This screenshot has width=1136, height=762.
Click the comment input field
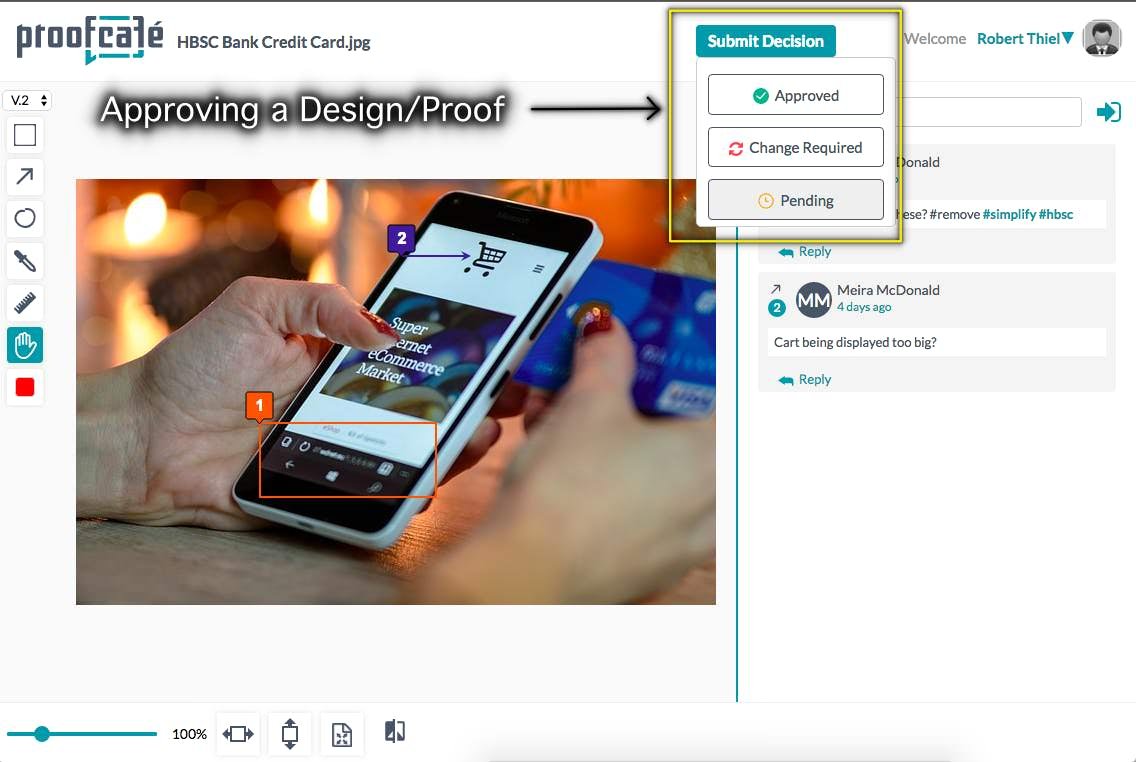click(x=988, y=112)
